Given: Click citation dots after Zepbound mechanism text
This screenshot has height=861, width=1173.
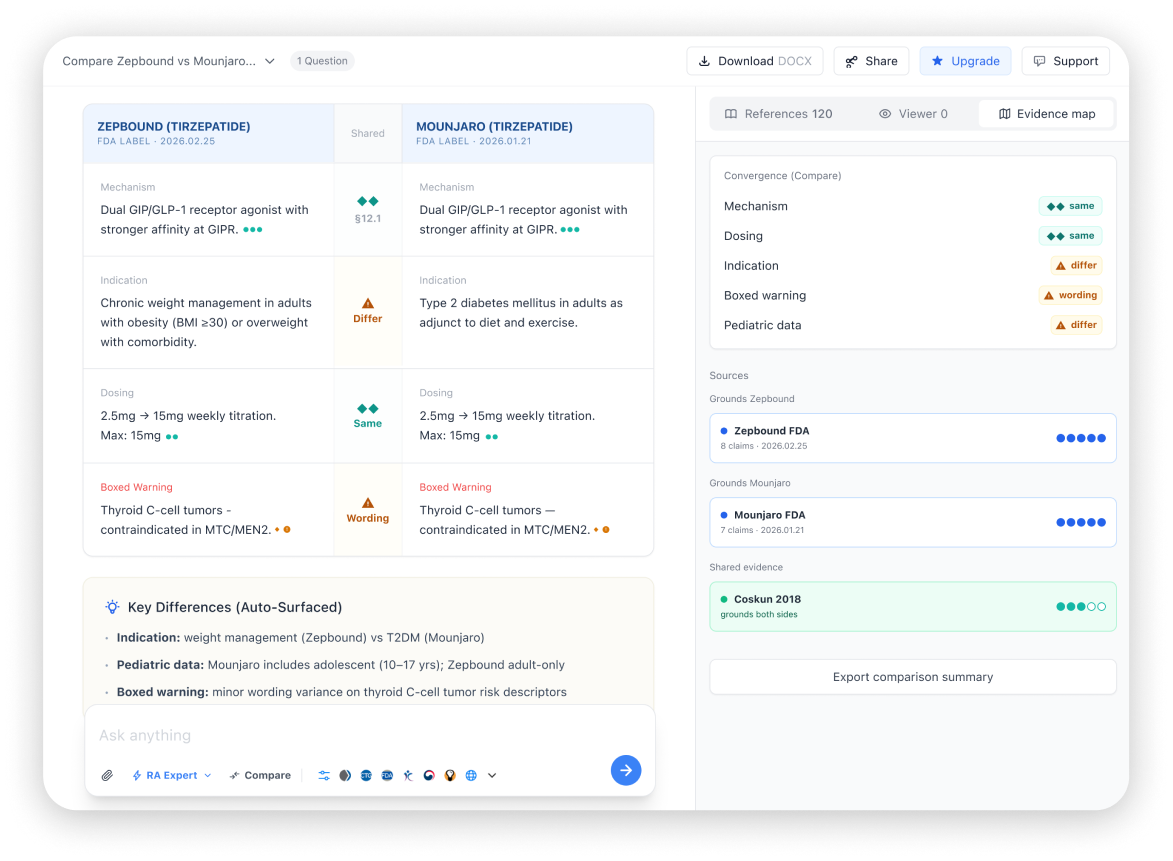Looking at the screenshot, I should coord(253,230).
